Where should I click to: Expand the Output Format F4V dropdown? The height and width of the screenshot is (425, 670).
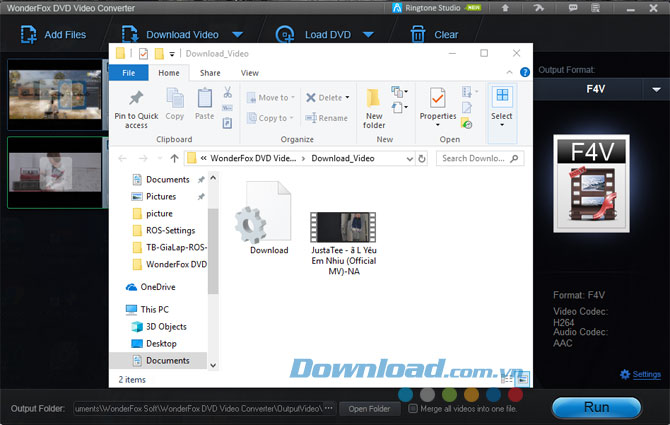(x=656, y=89)
